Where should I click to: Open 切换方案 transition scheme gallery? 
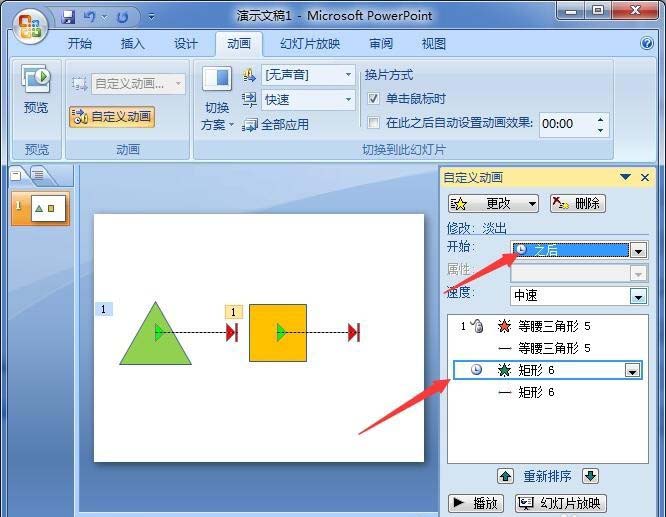(217, 100)
